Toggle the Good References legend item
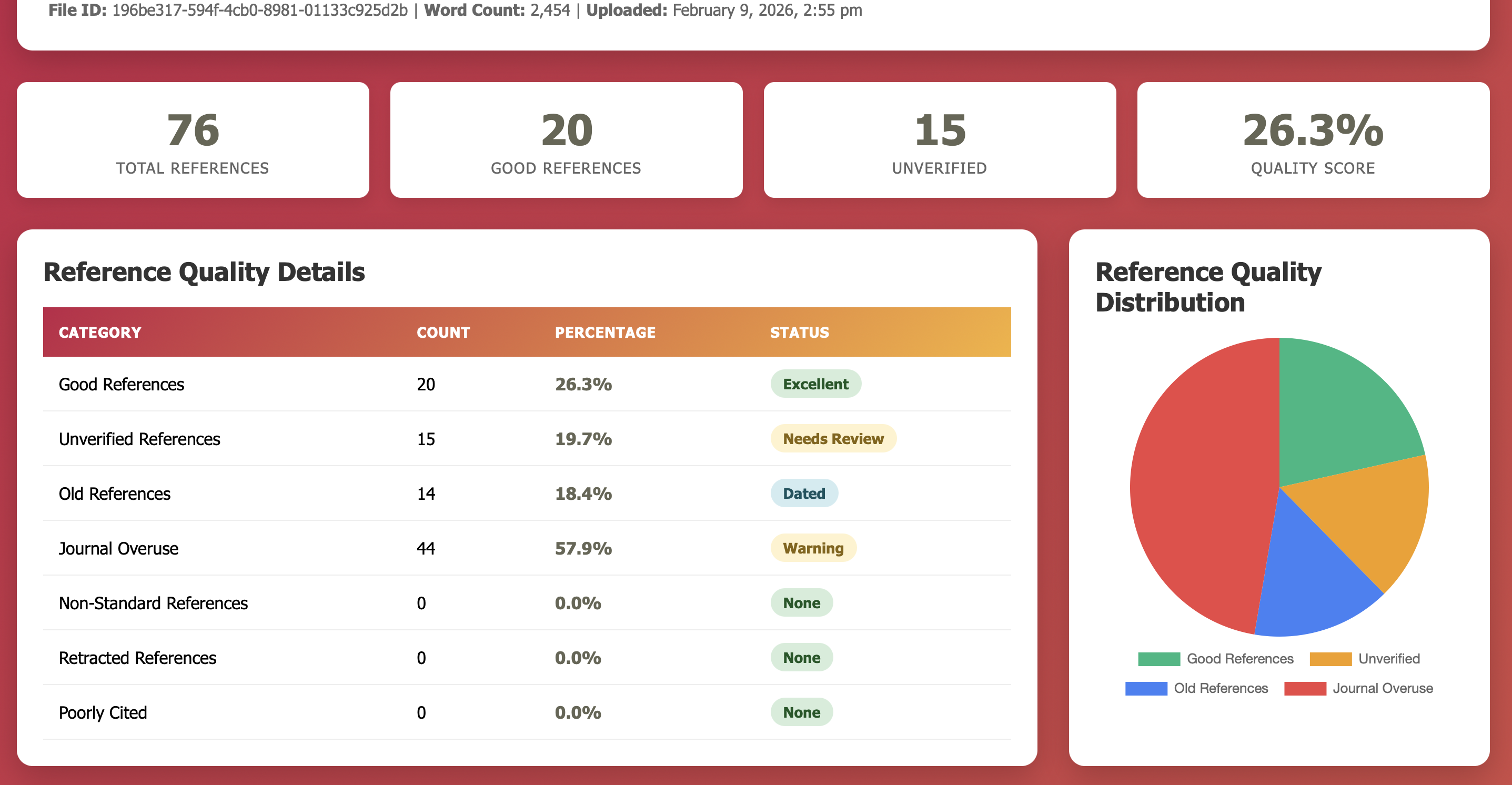Image resolution: width=1512 pixels, height=785 pixels. 1216,659
